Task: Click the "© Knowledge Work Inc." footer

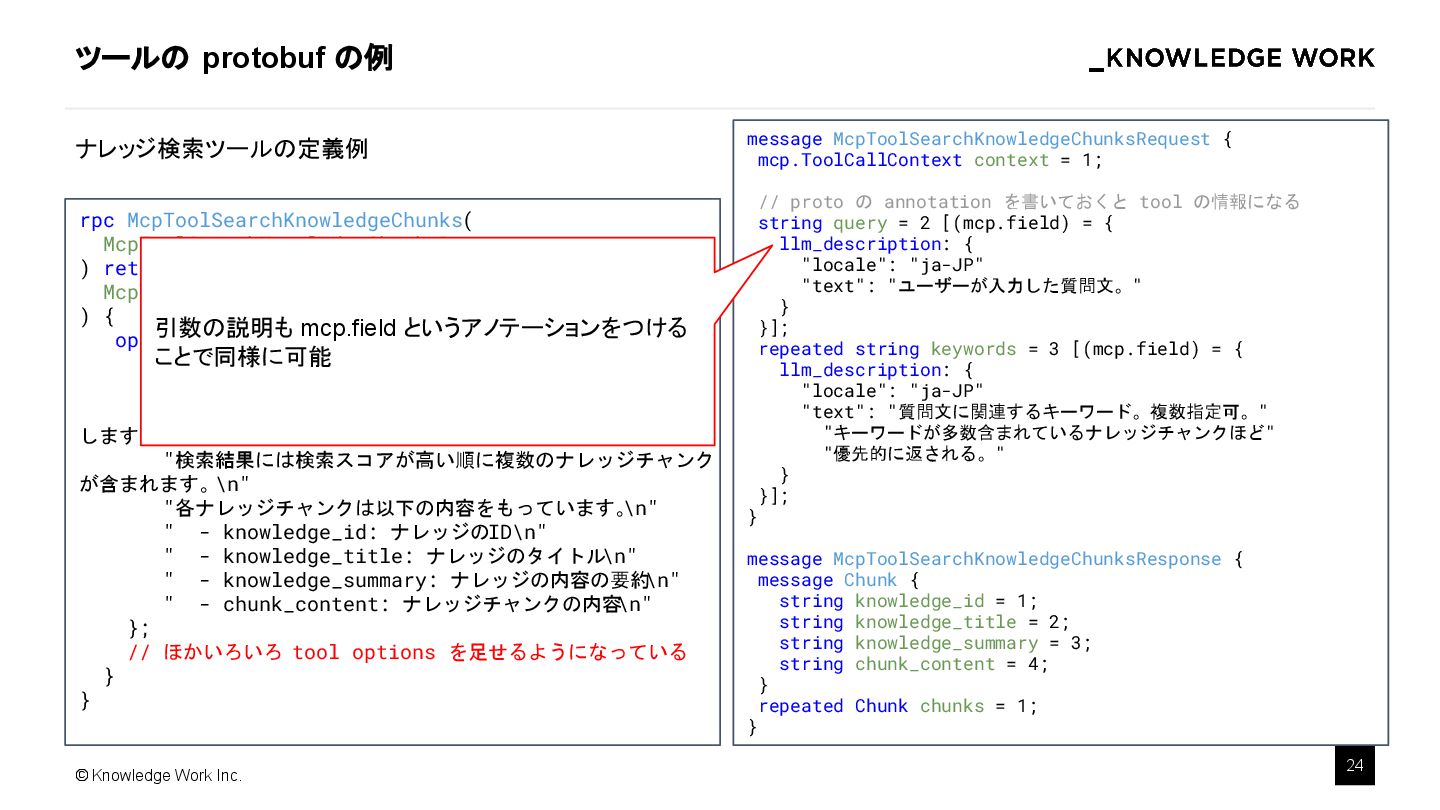Action: [x=159, y=776]
